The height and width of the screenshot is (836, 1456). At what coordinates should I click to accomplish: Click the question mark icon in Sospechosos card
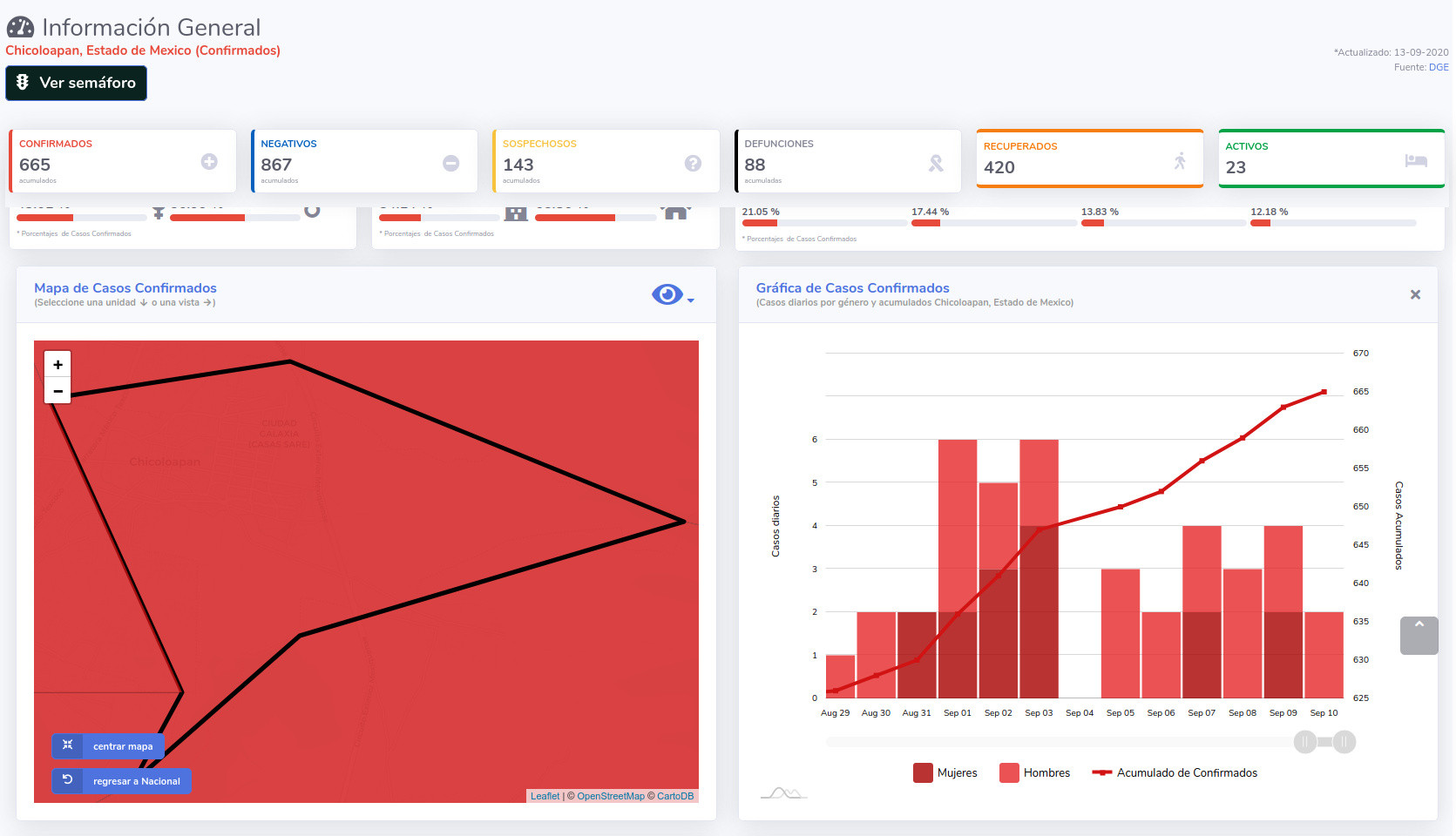point(693,163)
